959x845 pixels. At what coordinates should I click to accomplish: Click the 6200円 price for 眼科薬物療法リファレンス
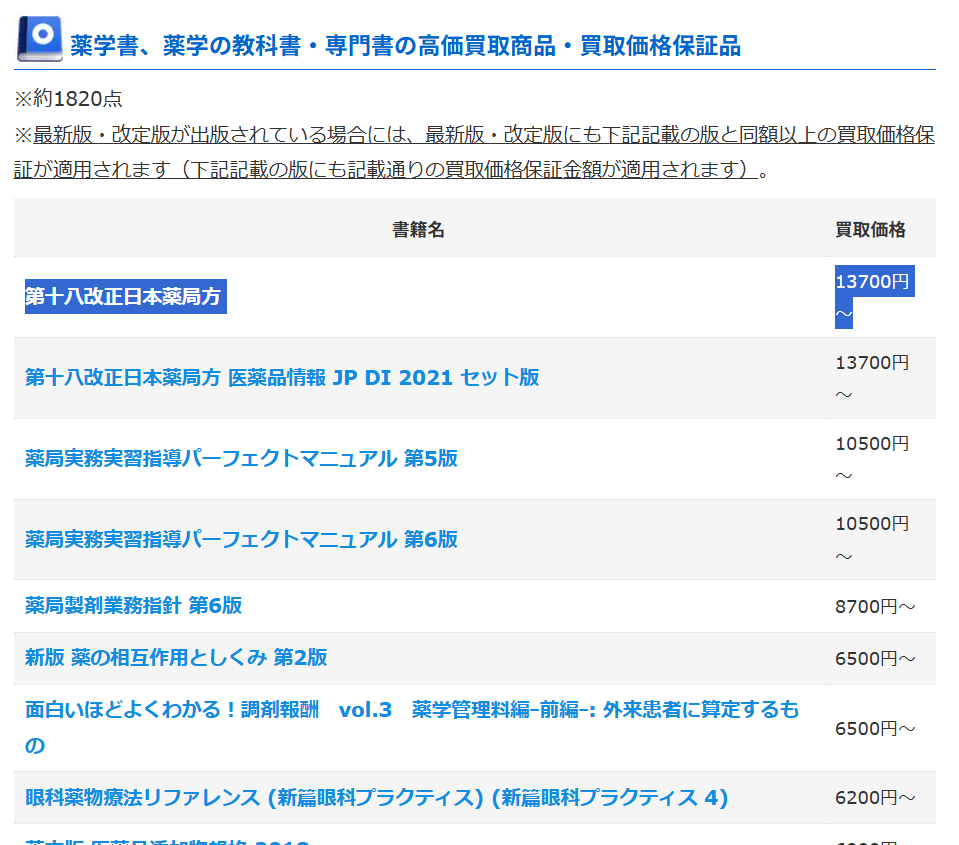click(875, 798)
